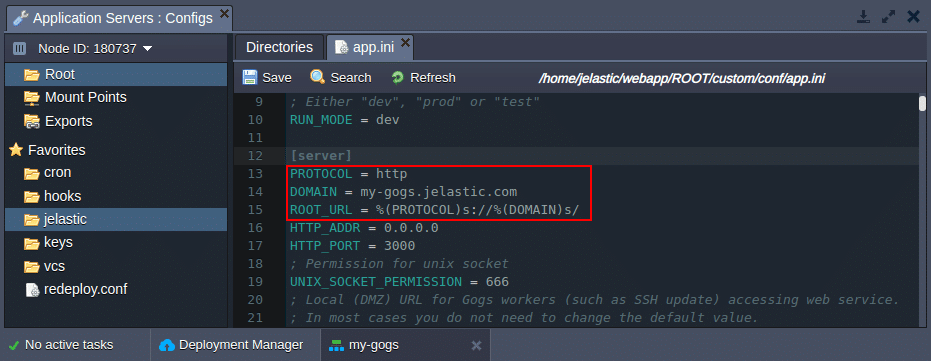Click the Search button
Viewport: 931px width, 361px height.
(x=341, y=78)
